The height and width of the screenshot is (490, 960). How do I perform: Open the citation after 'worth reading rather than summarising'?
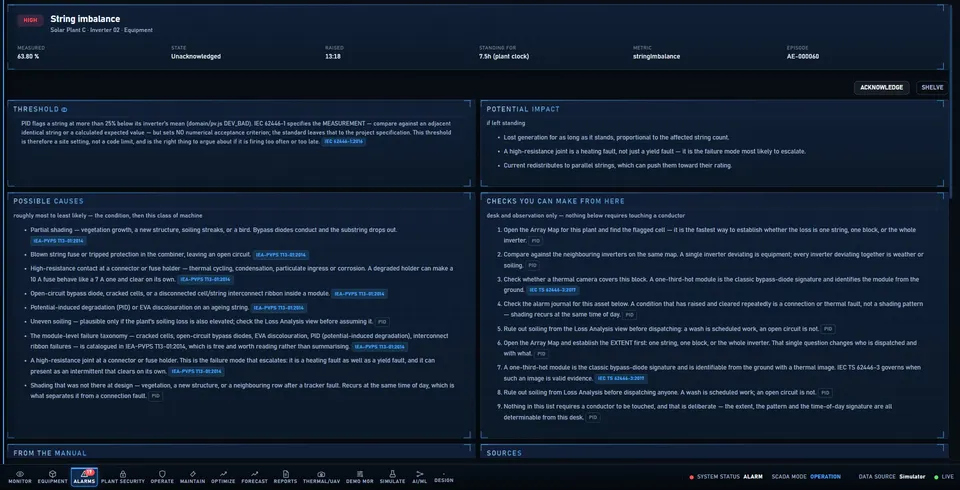(x=379, y=347)
